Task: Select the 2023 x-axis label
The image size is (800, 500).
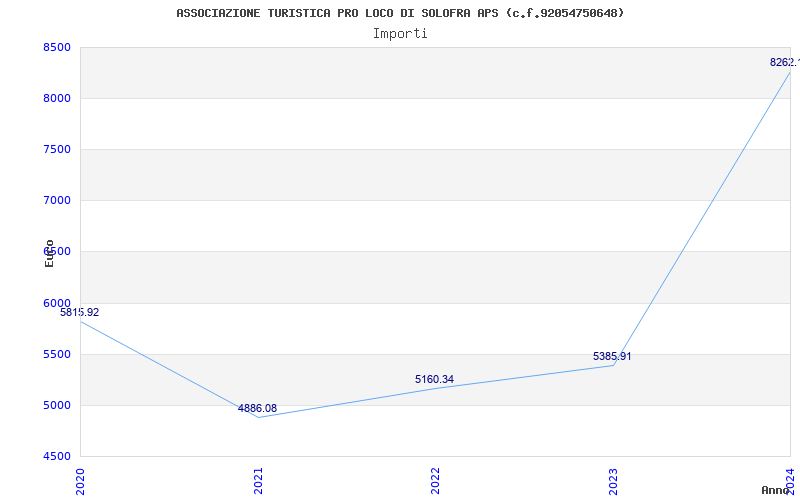Action: [613, 481]
